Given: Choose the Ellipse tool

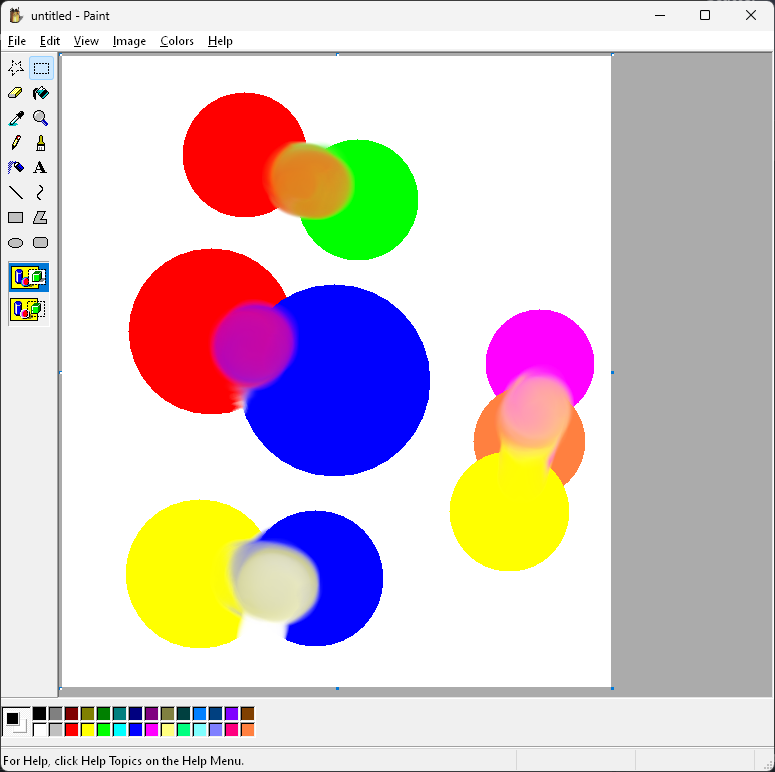Looking at the screenshot, I should (x=16, y=243).
